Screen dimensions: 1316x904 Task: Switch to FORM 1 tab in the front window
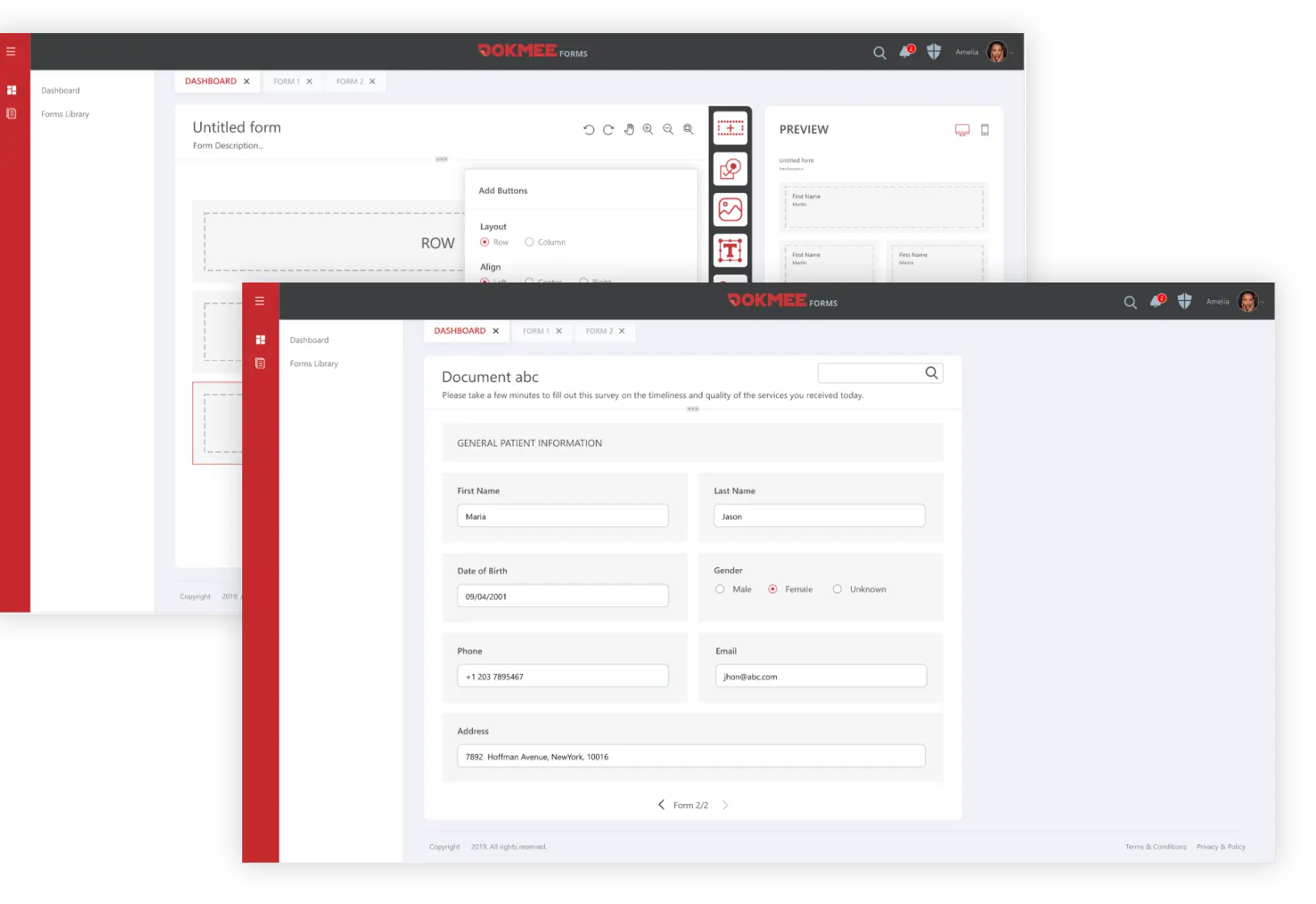(536, 331)
